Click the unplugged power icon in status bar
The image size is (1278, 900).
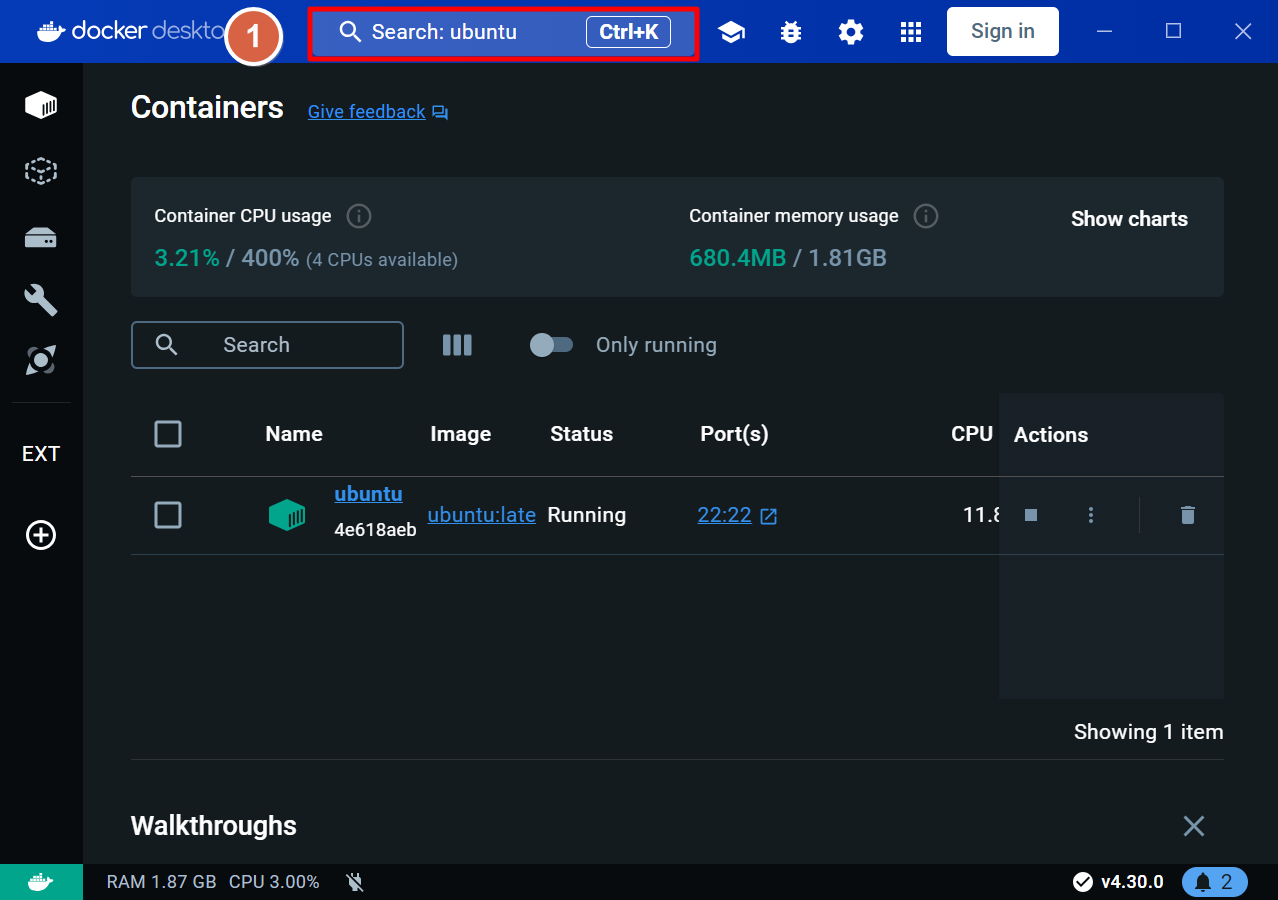click(355, 882)
